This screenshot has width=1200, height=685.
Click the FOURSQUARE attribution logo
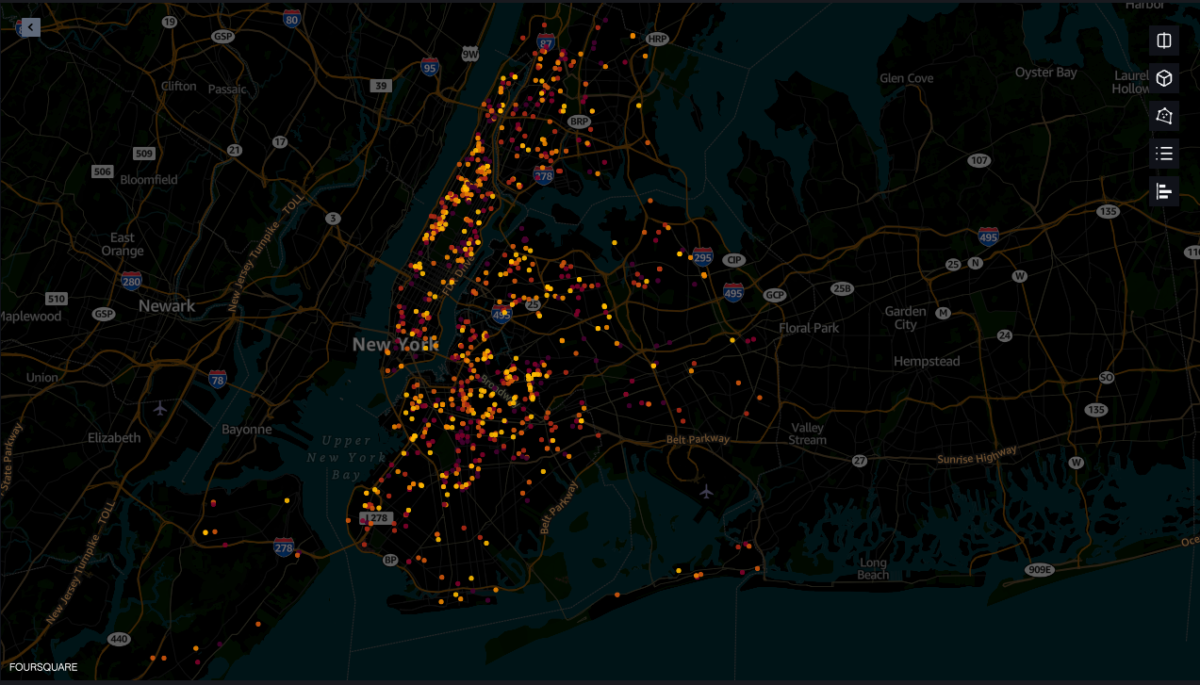(x=43, y=667)
